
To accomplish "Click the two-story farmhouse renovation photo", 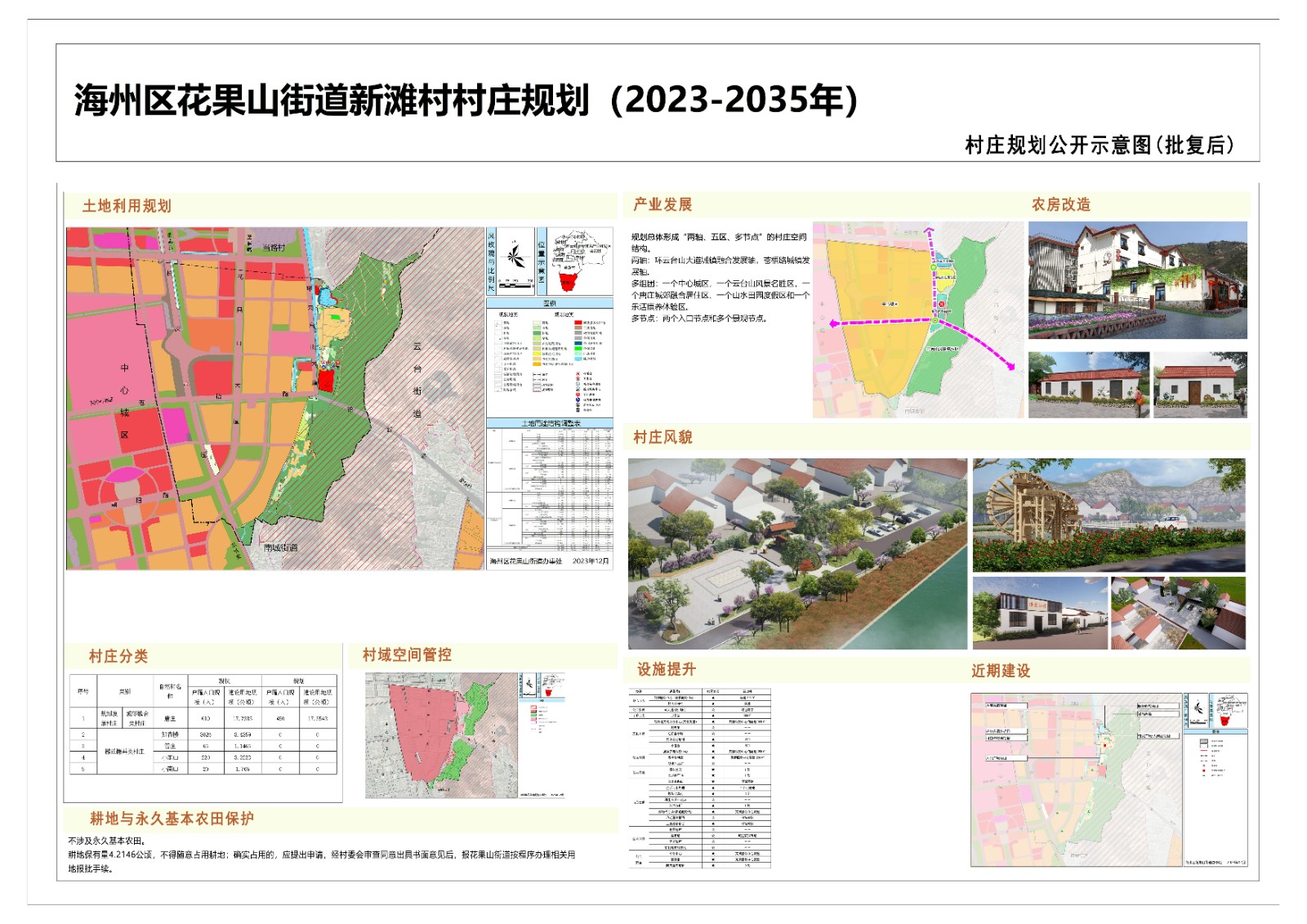I will [1137, 279].
